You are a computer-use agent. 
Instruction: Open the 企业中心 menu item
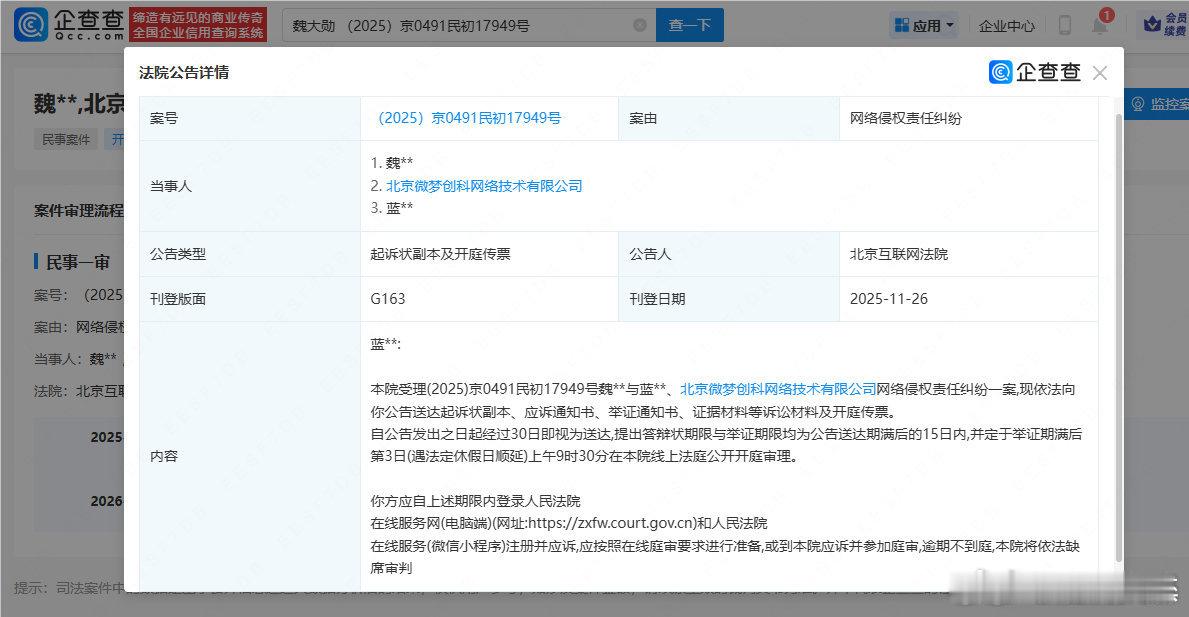1007,24
